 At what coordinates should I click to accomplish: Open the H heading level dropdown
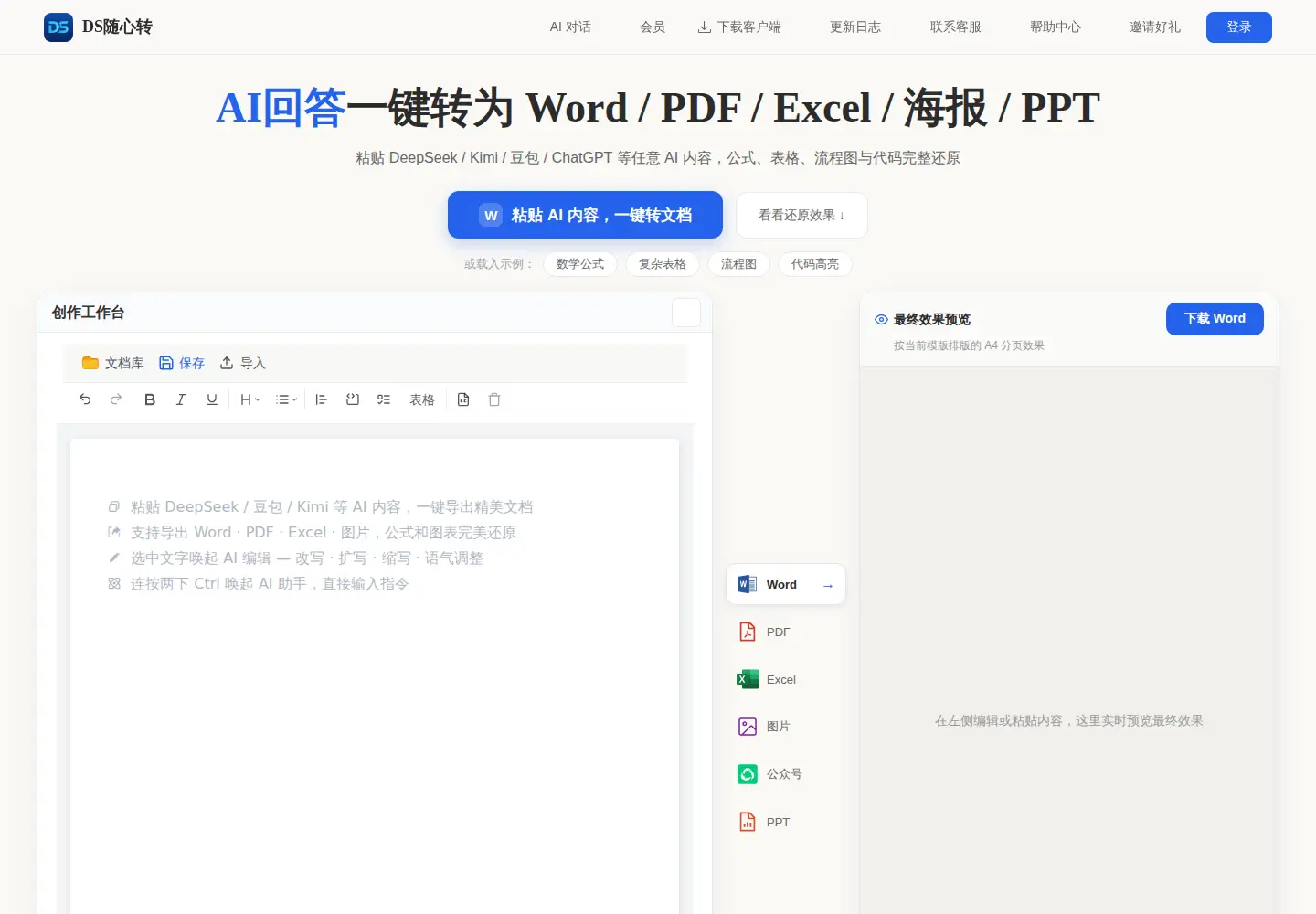coord(250,399)
